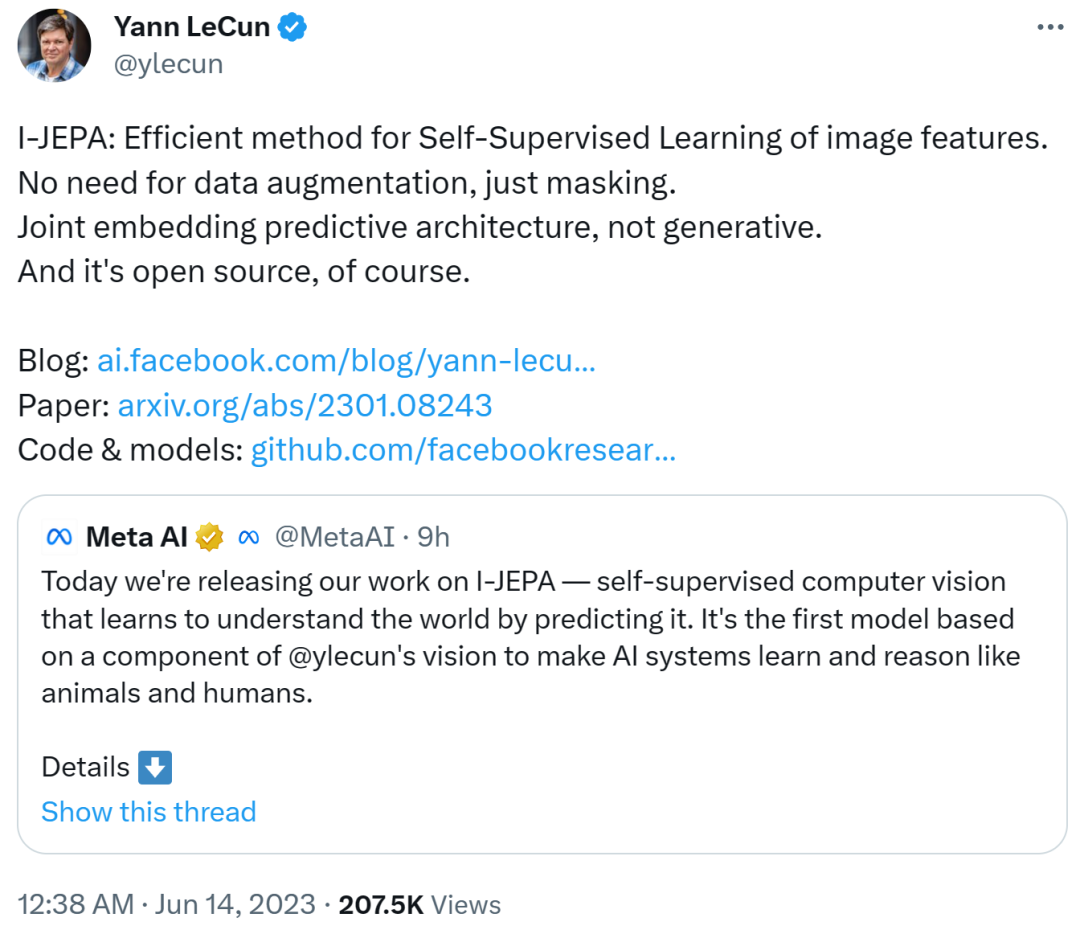Click the blue verified badge next to Yann LeCun
1080x930 pixels.
(x=290, y=27)
